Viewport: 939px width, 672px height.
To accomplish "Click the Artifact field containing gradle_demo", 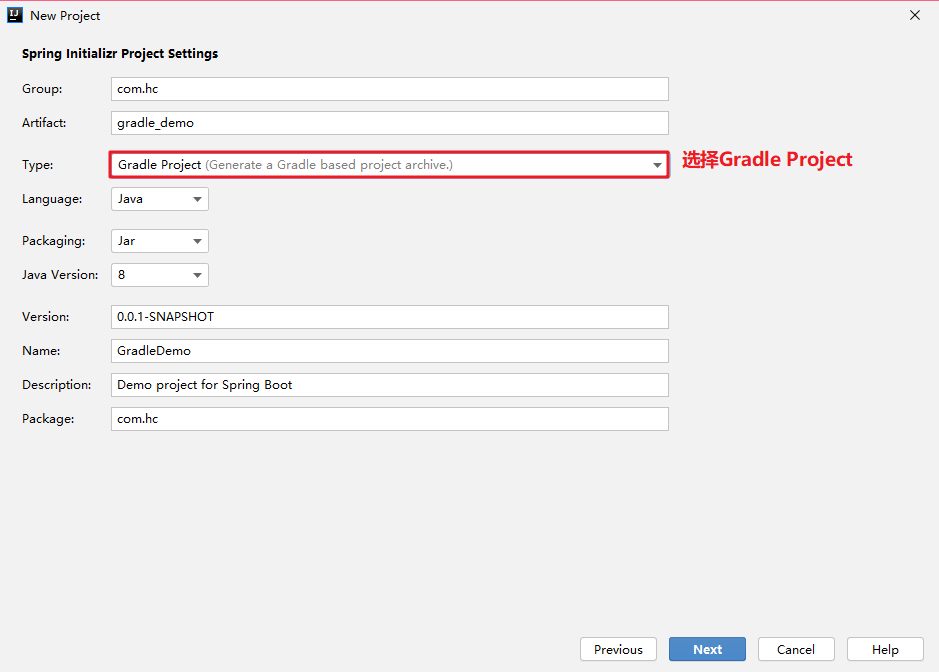I will click(389, 123).
